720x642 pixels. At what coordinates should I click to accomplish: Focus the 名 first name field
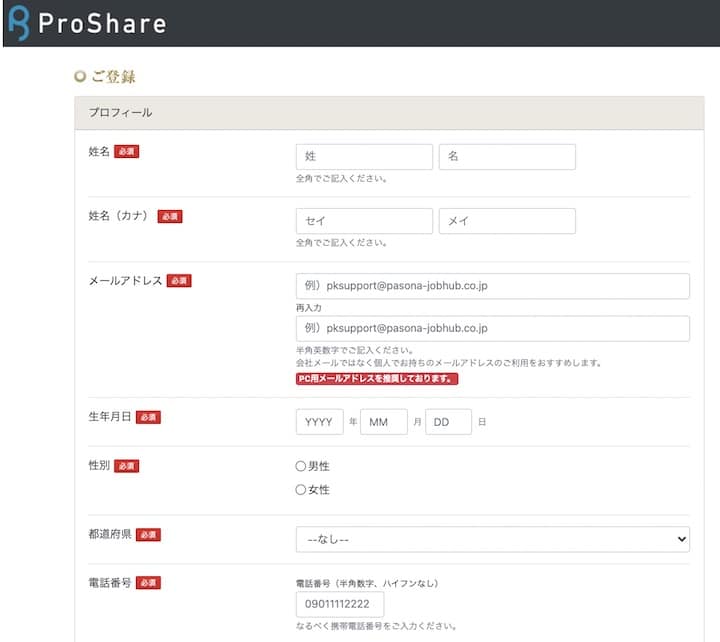(507, 157)
